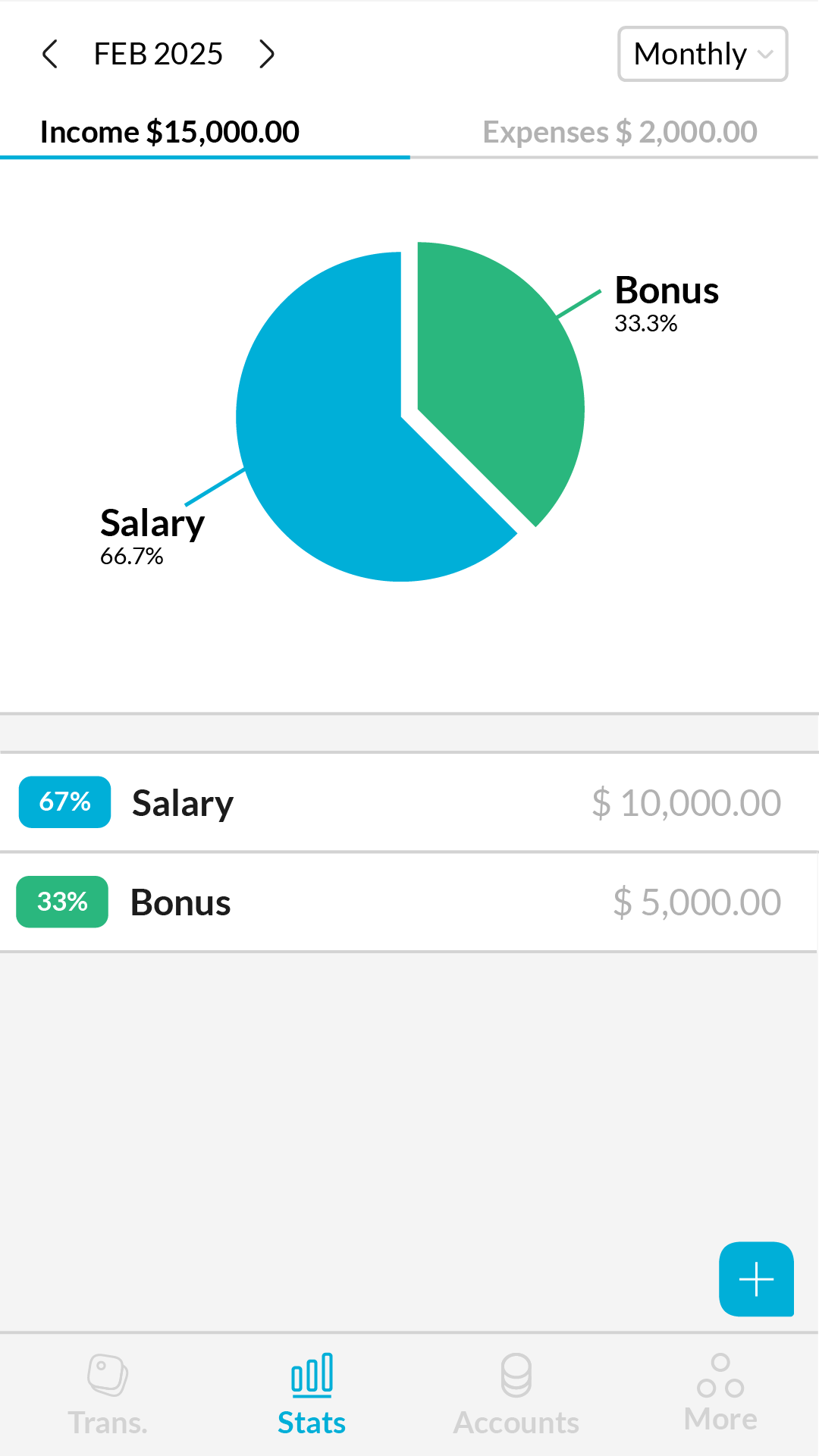Image resolution: width=819 pixels, height=1456 pixels.
Task: Click the FEB 2025 date label
Action: tap(158, 55)
